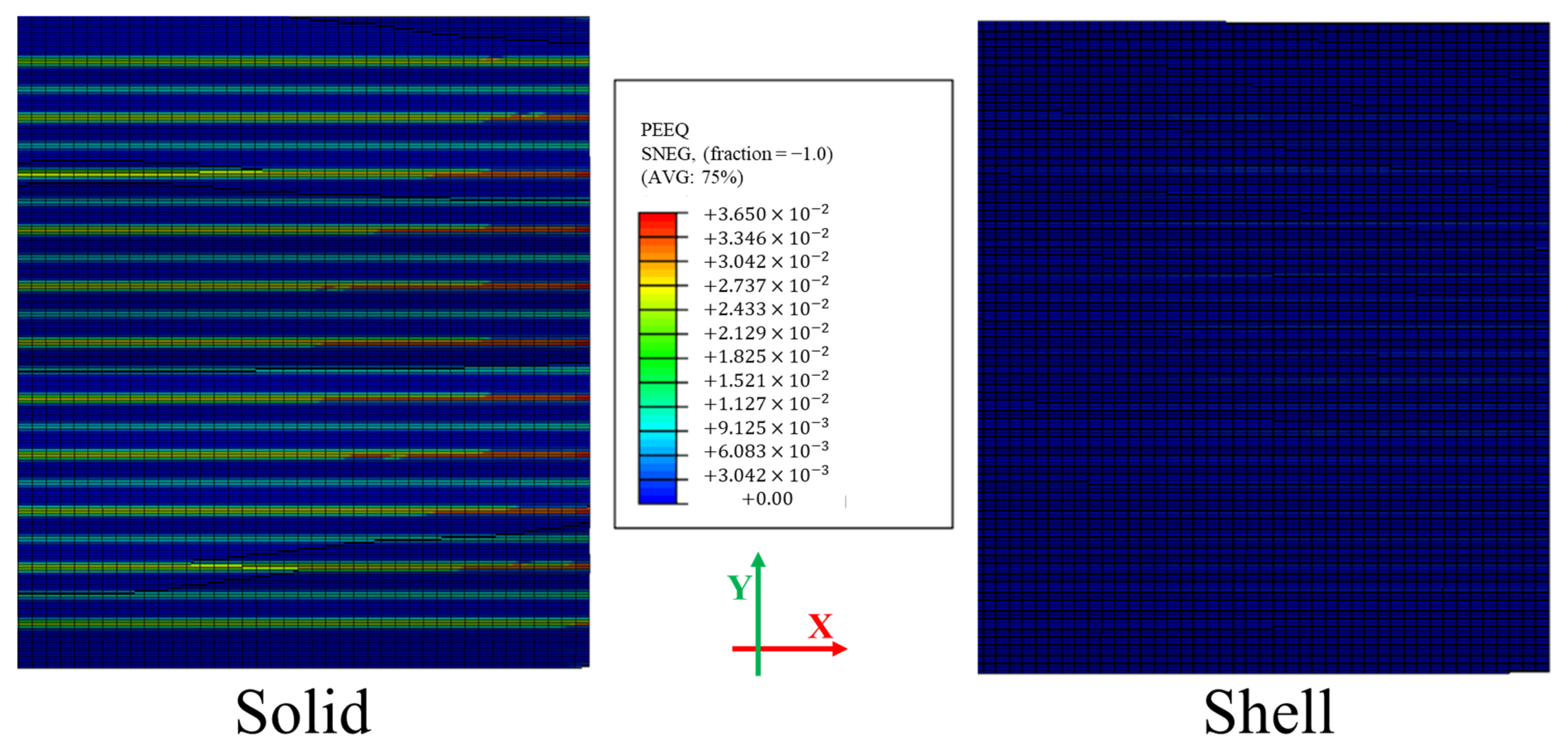1568x754 pixels.
Task: Click the Shell caption label
Action: pyautogui.click(x=1269, y=711)
